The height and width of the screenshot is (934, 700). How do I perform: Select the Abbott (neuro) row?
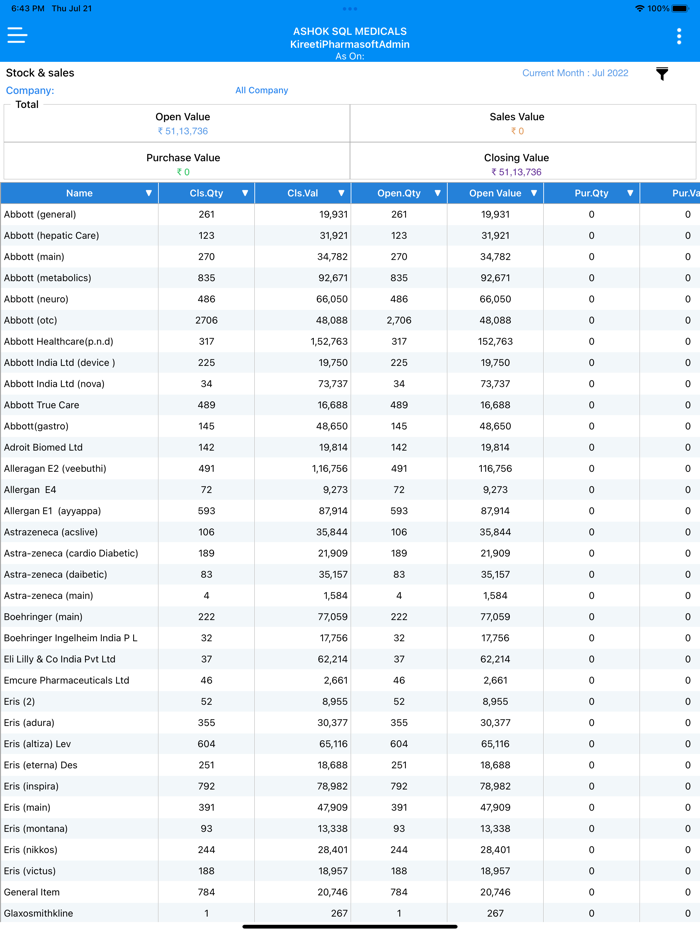click(x=350, y=299)
